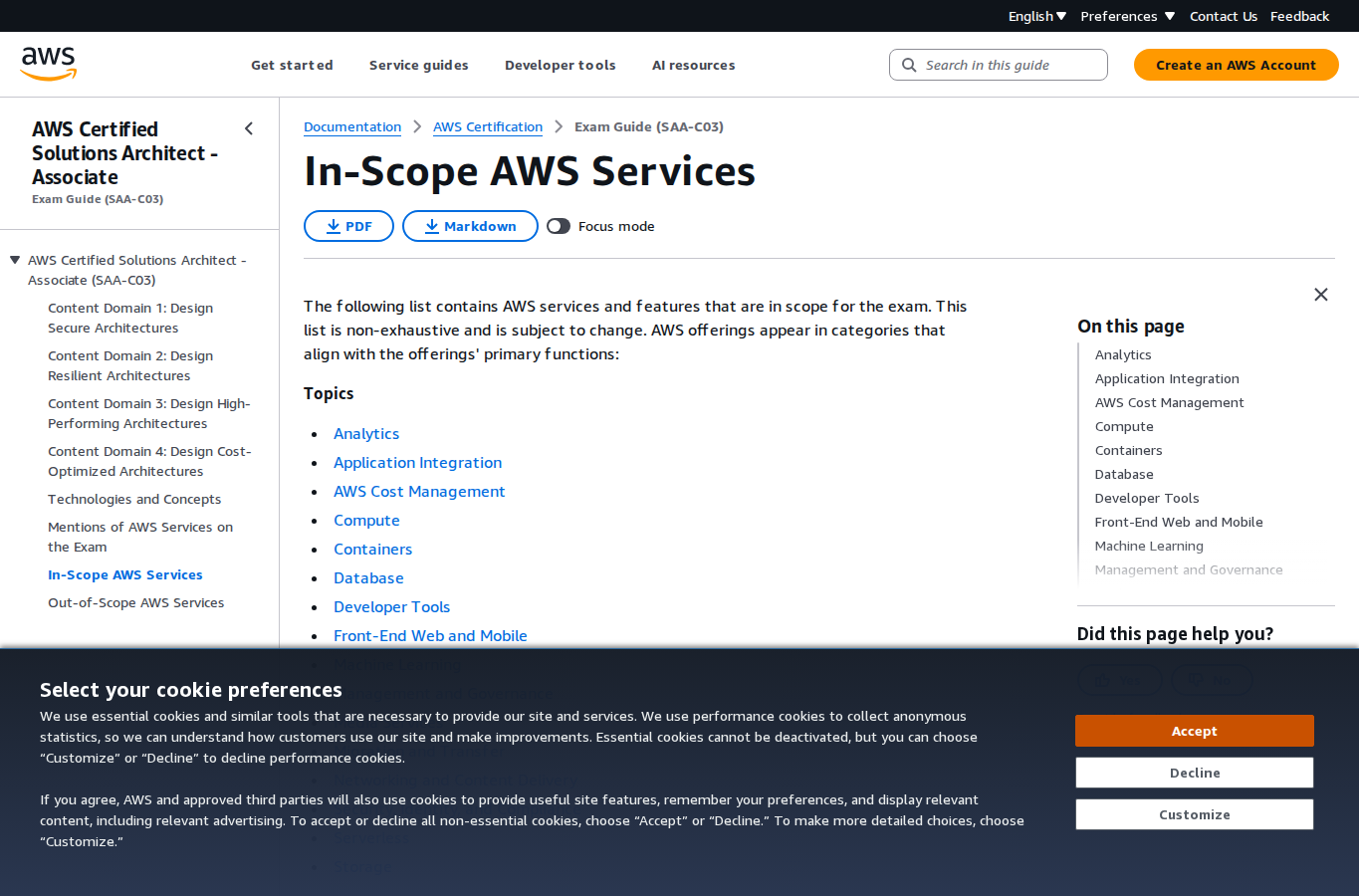
Task: Click Developer Tools topic link
Action: (x=392, y=607)
